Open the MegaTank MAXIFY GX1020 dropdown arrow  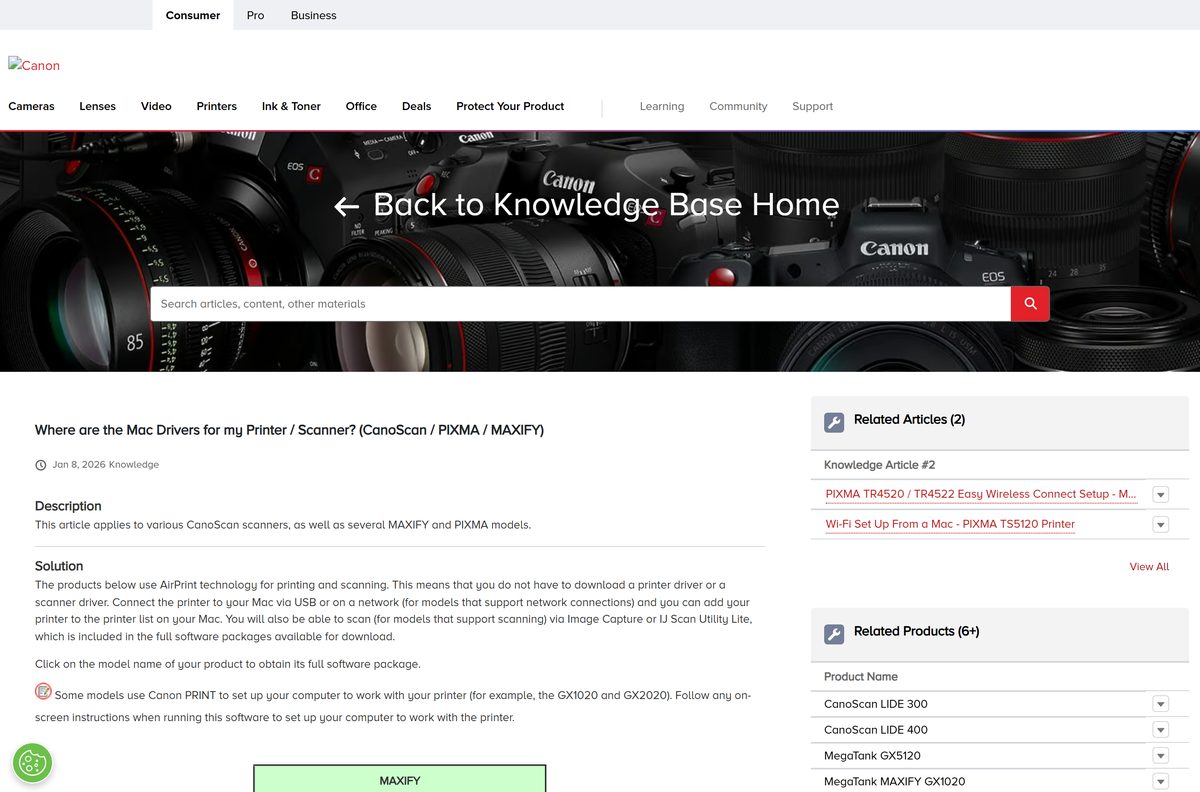(x=1161, y=782)
